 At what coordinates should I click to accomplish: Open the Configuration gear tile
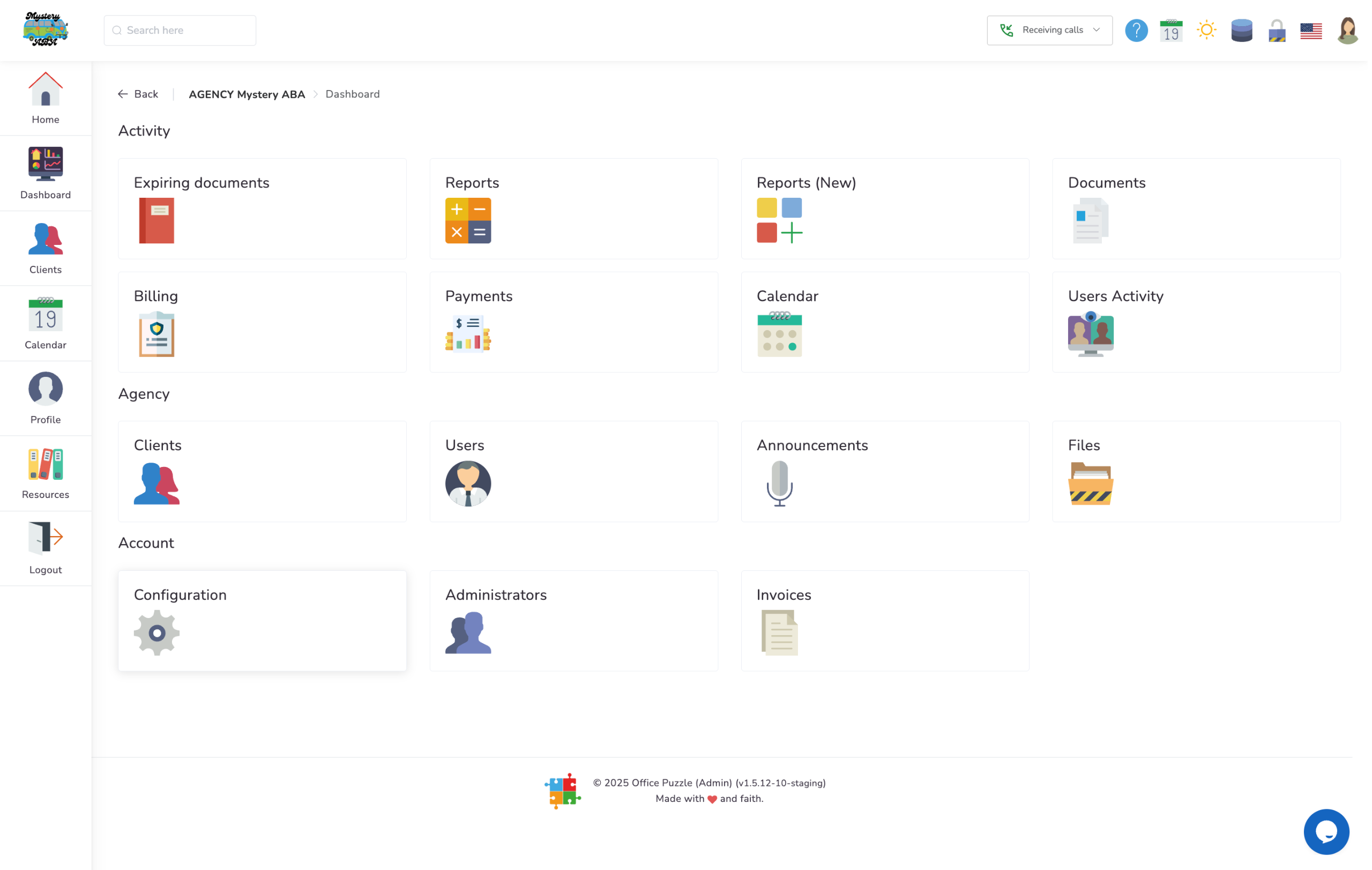[262, 620]
